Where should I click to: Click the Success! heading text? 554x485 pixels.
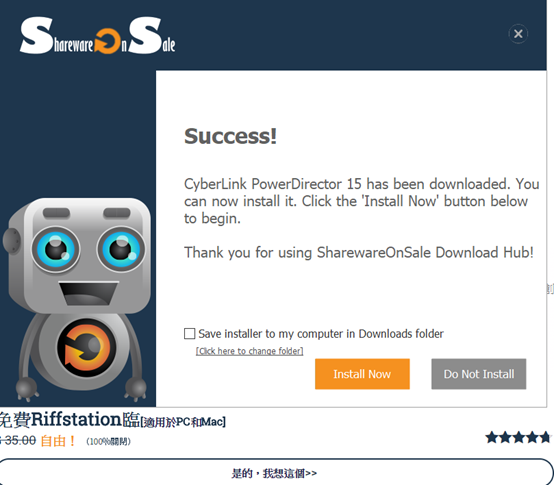tap(230, 136)
